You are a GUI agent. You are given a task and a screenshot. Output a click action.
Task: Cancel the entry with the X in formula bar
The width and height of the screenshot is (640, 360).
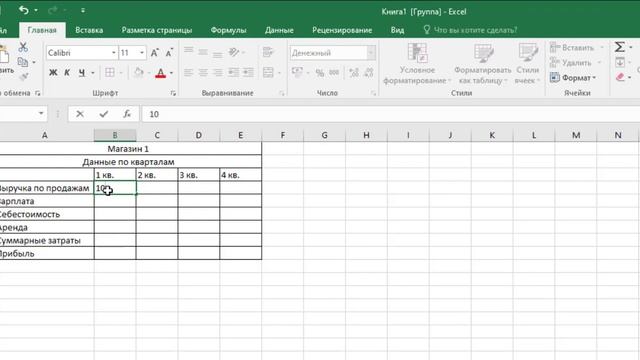(80, 114)
